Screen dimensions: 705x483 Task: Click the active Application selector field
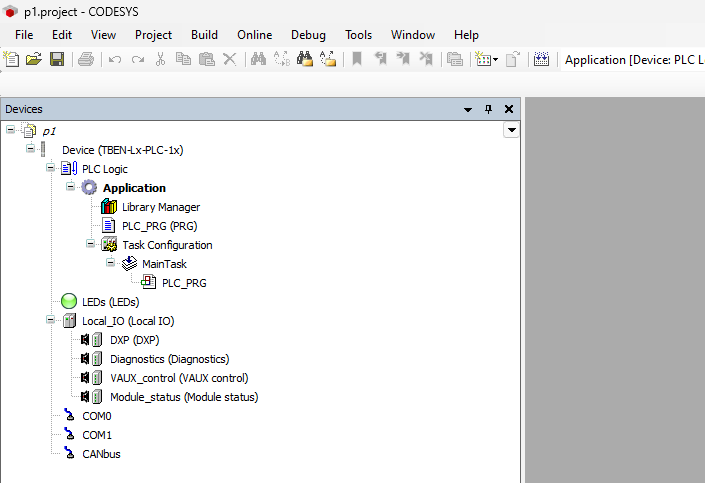click(x=633, y=59)
